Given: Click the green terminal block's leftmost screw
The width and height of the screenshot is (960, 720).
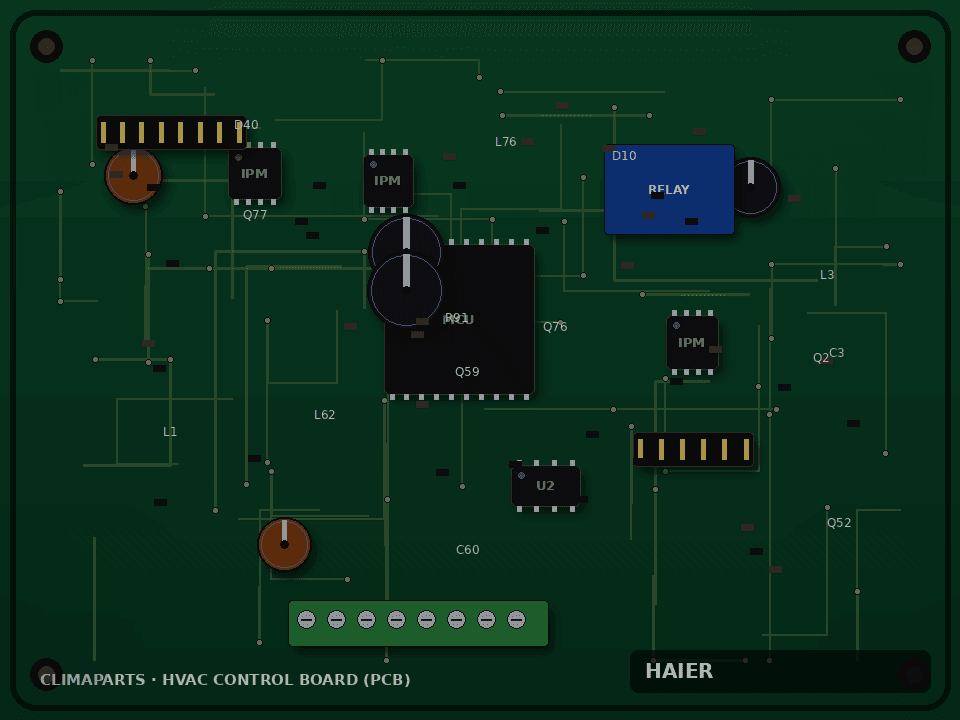Looking at the screenshot, I should (306, 620).
